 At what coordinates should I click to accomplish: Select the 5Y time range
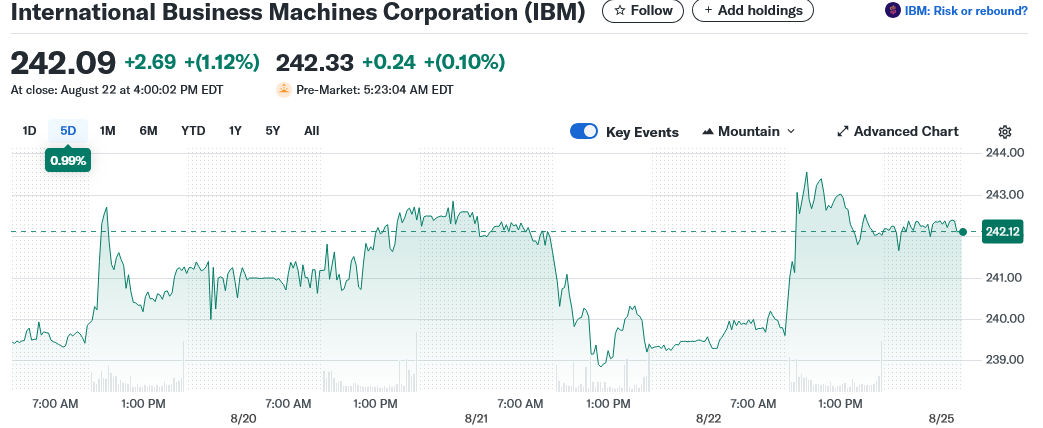273,131
